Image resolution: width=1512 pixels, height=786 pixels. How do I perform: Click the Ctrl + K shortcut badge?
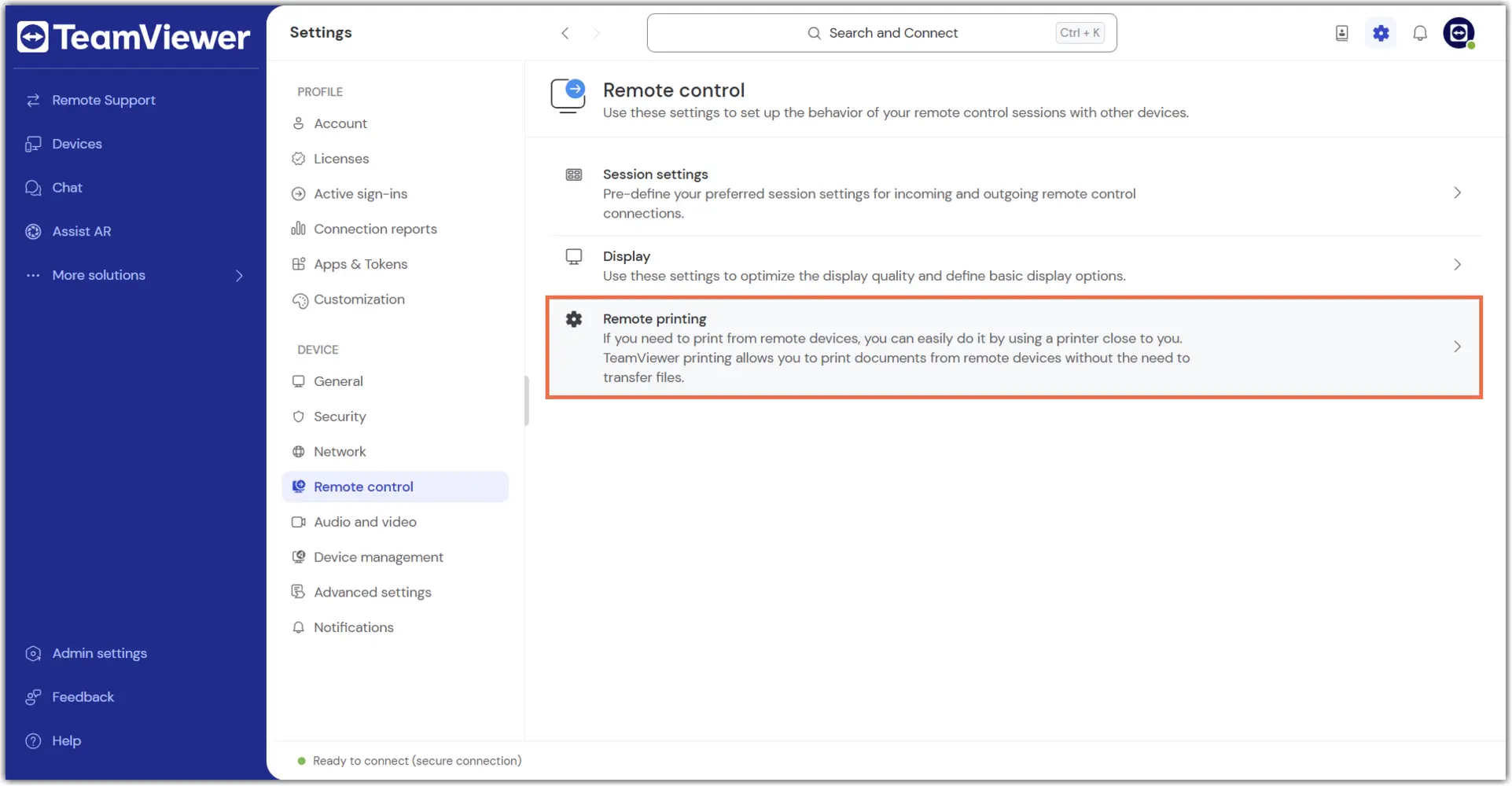1080,33
